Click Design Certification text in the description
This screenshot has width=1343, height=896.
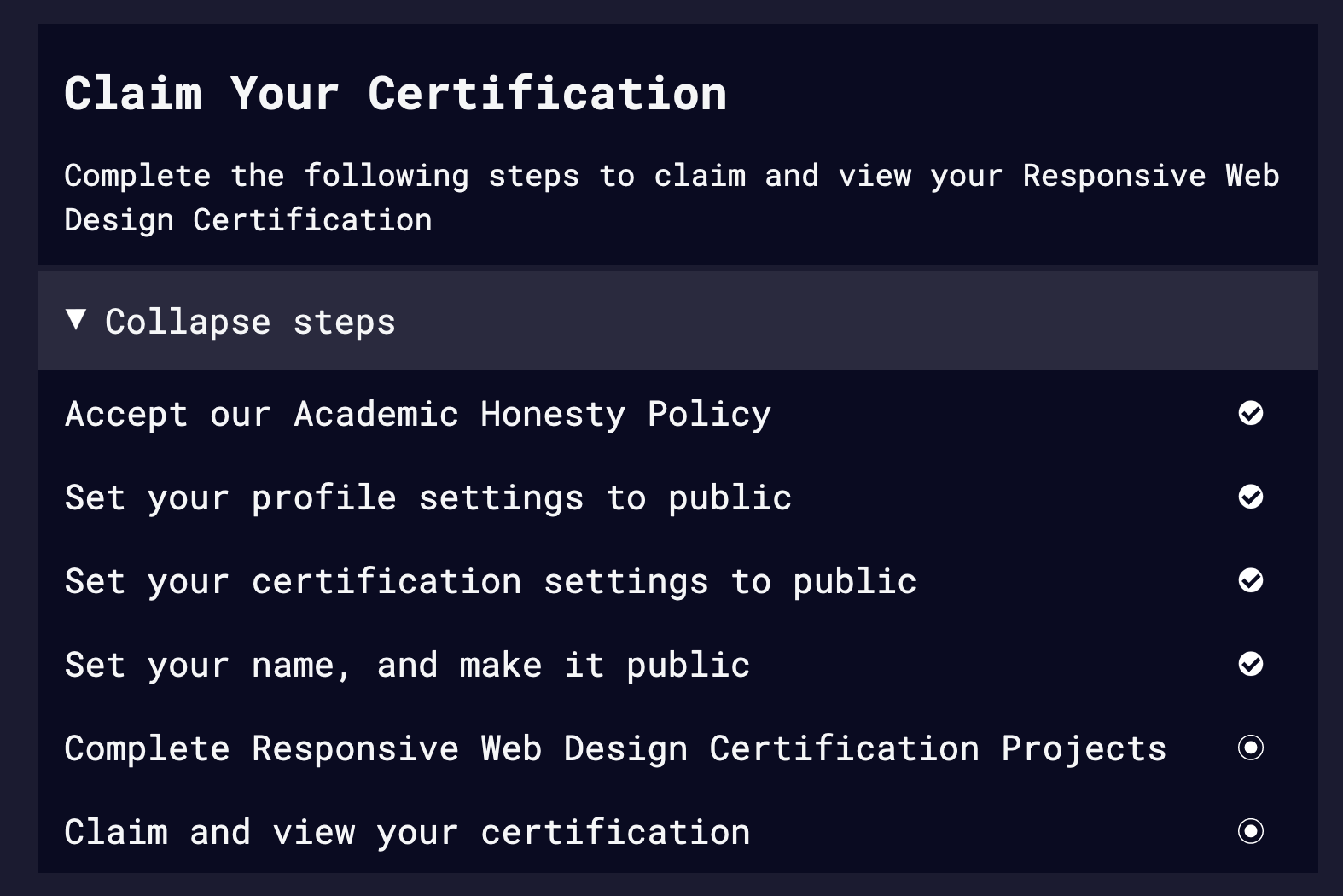[x=248, y=220]
